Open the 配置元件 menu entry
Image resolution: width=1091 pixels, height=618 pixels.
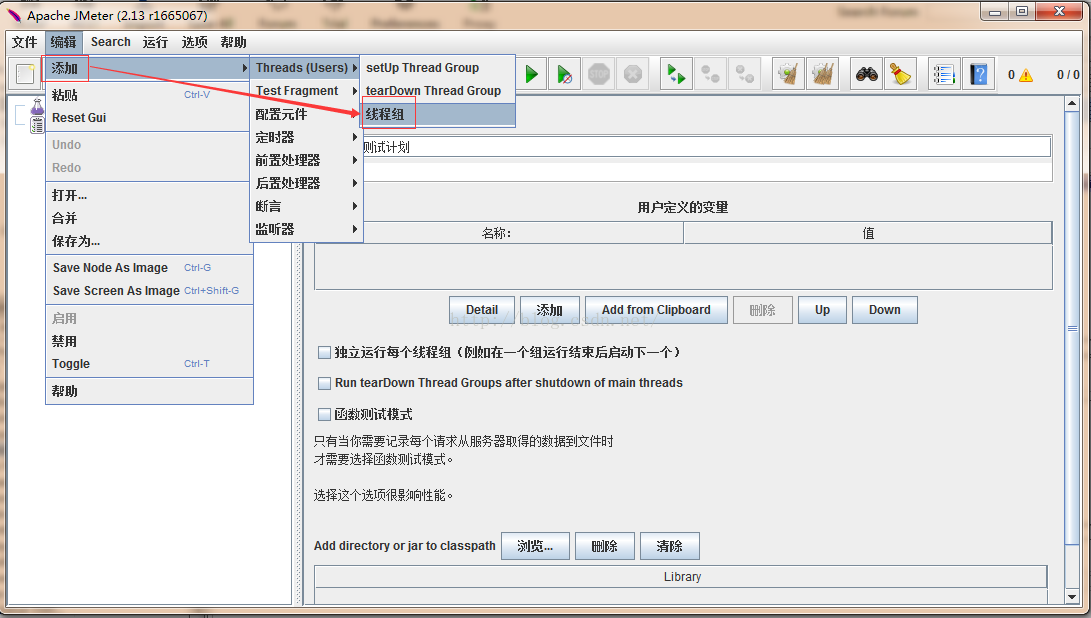306,114
